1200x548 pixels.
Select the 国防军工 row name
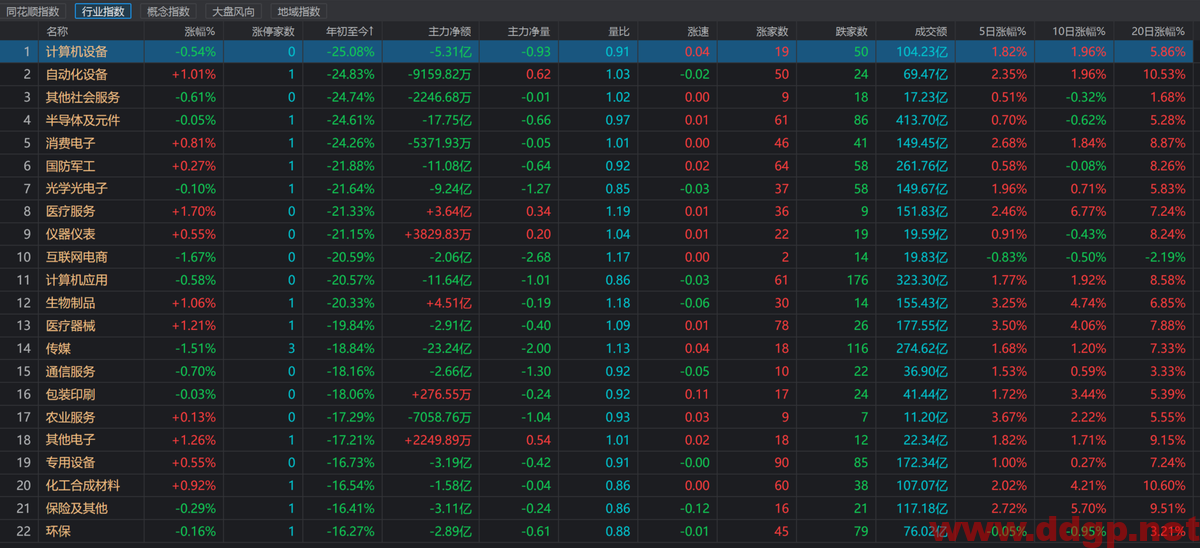(x=70, y=166)
